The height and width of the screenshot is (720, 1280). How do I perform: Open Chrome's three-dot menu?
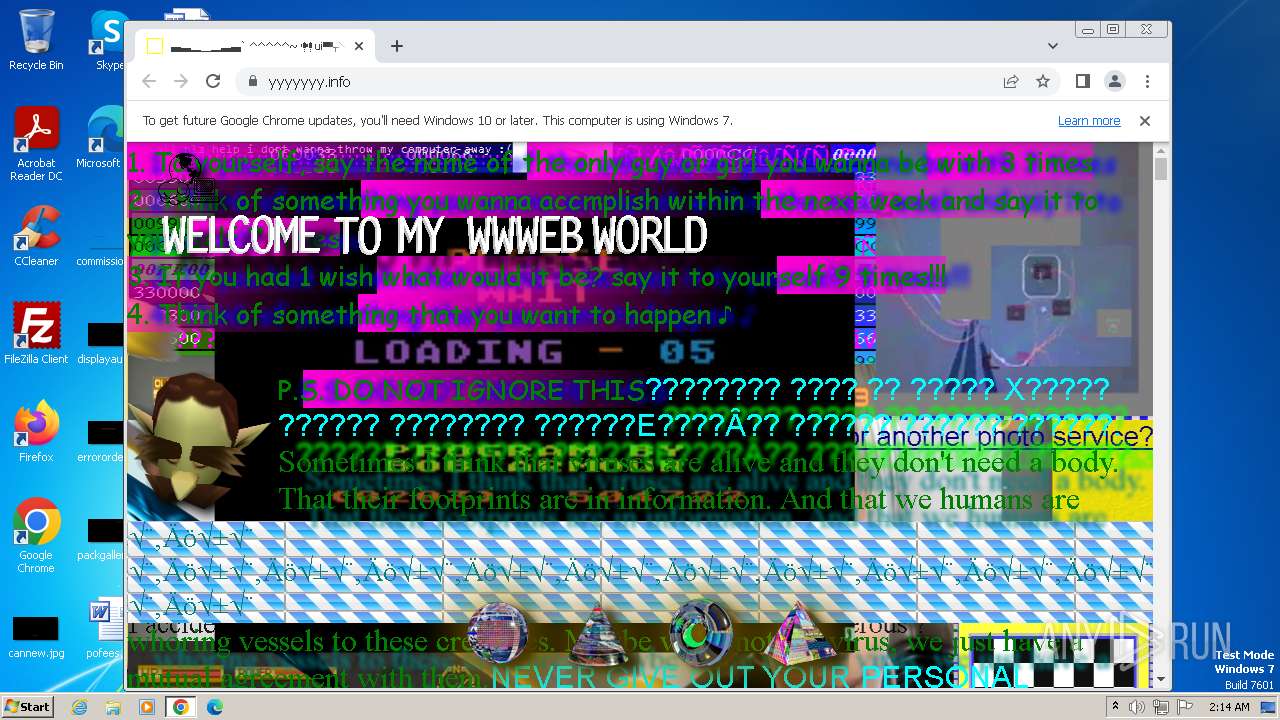click(1147, 82)
